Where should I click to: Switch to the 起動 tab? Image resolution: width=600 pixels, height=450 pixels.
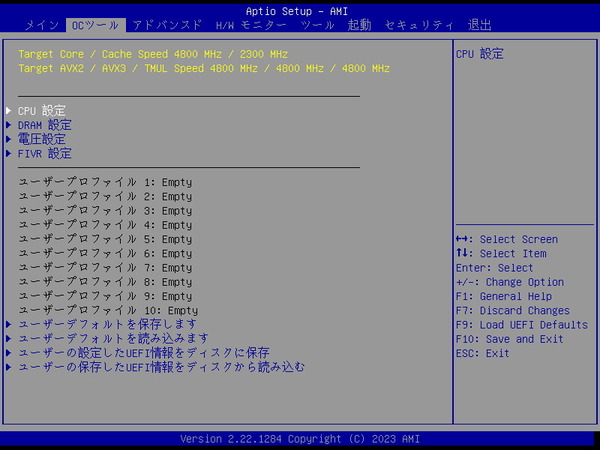359,26
